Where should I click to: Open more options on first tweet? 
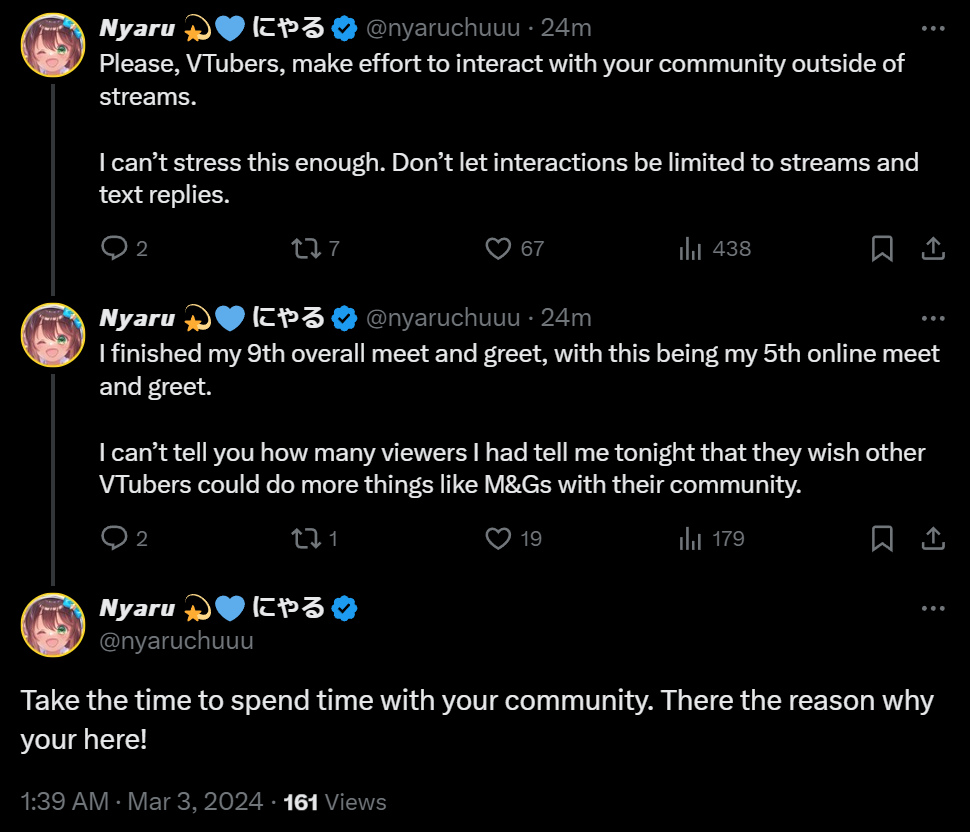coord(932,29)
